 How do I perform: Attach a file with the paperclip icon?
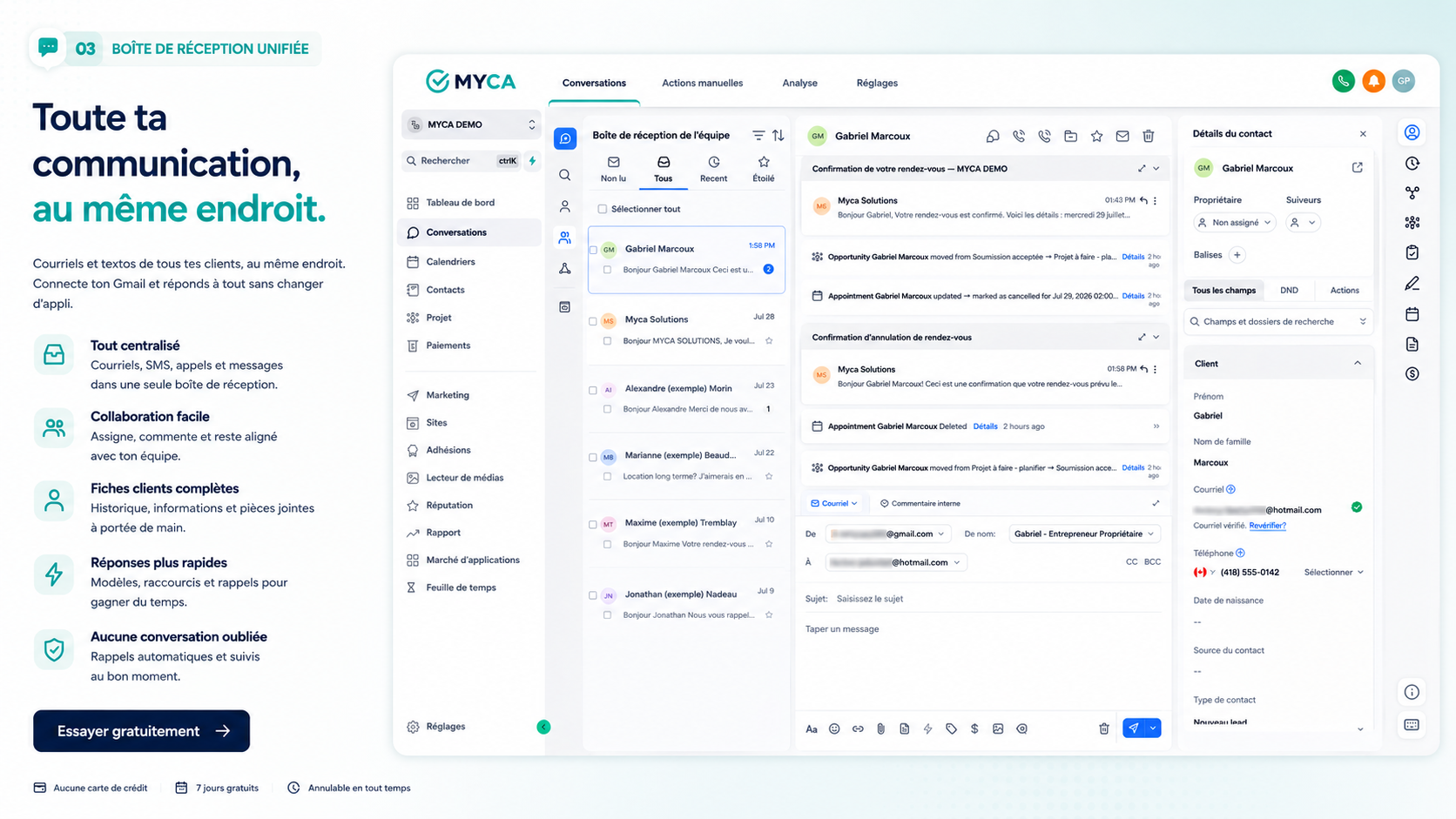880,728
